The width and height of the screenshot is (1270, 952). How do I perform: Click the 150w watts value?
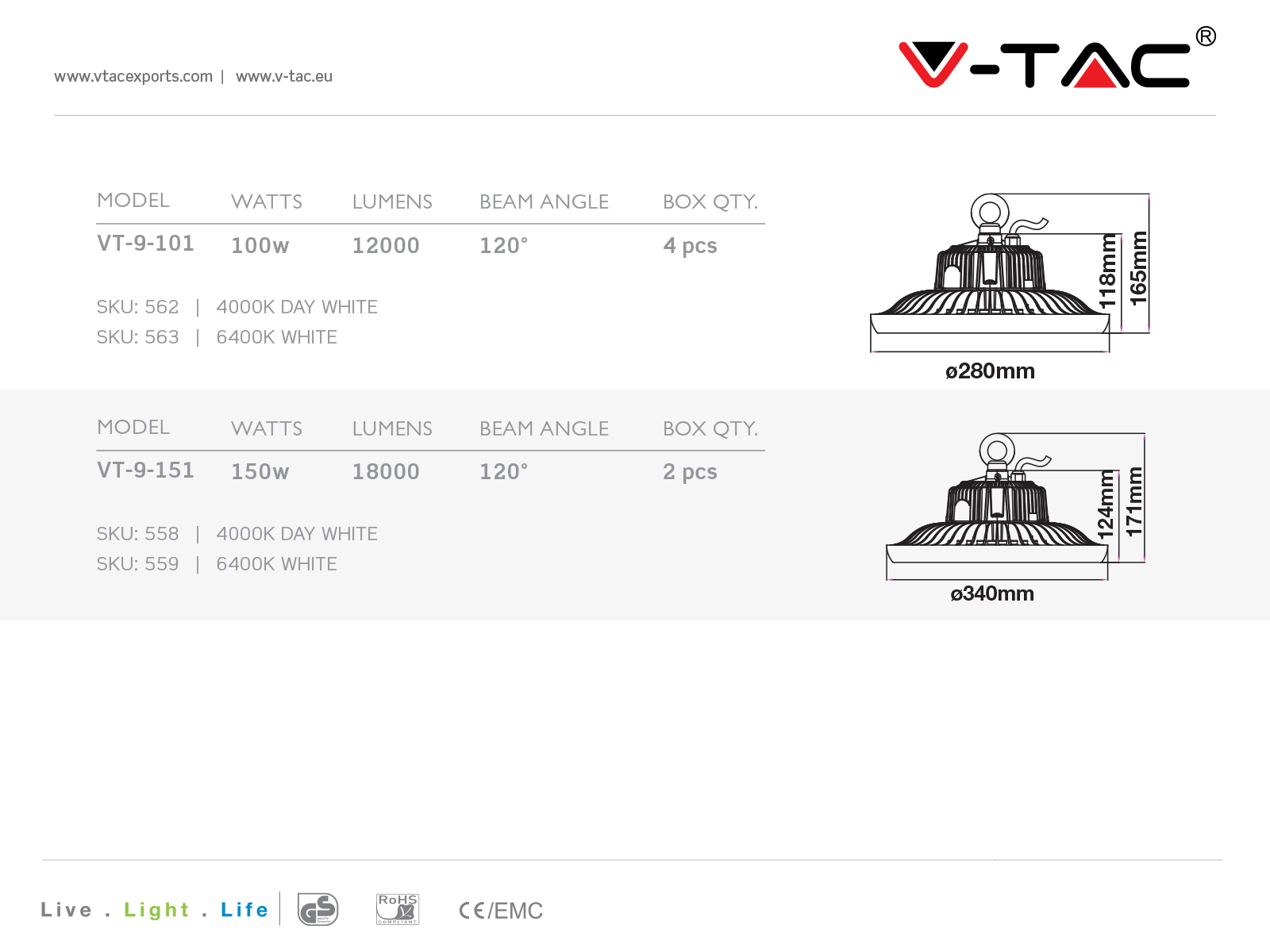[x=260, y=472]
